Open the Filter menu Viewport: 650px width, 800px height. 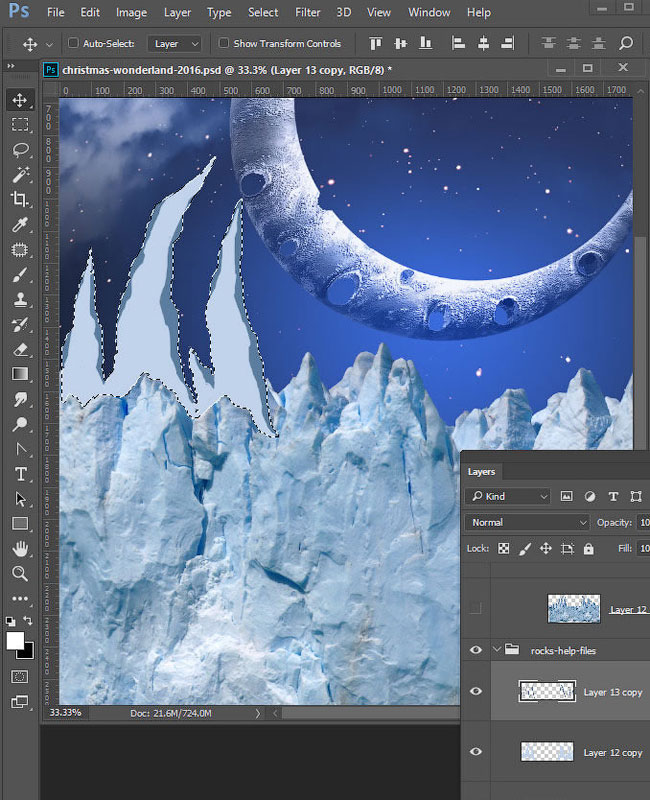(x=308, y=12)
